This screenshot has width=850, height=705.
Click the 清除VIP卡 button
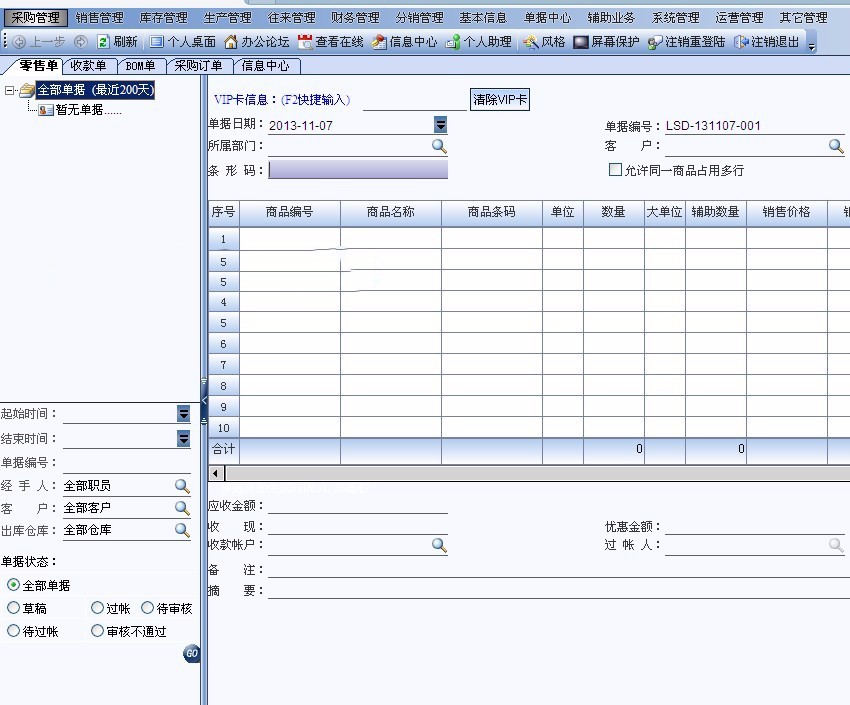499,99
